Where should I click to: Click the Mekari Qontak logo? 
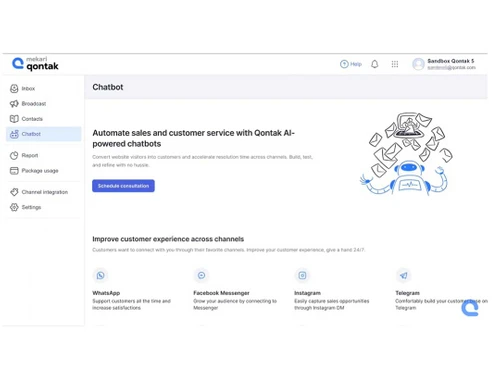[x=35, y=64]
